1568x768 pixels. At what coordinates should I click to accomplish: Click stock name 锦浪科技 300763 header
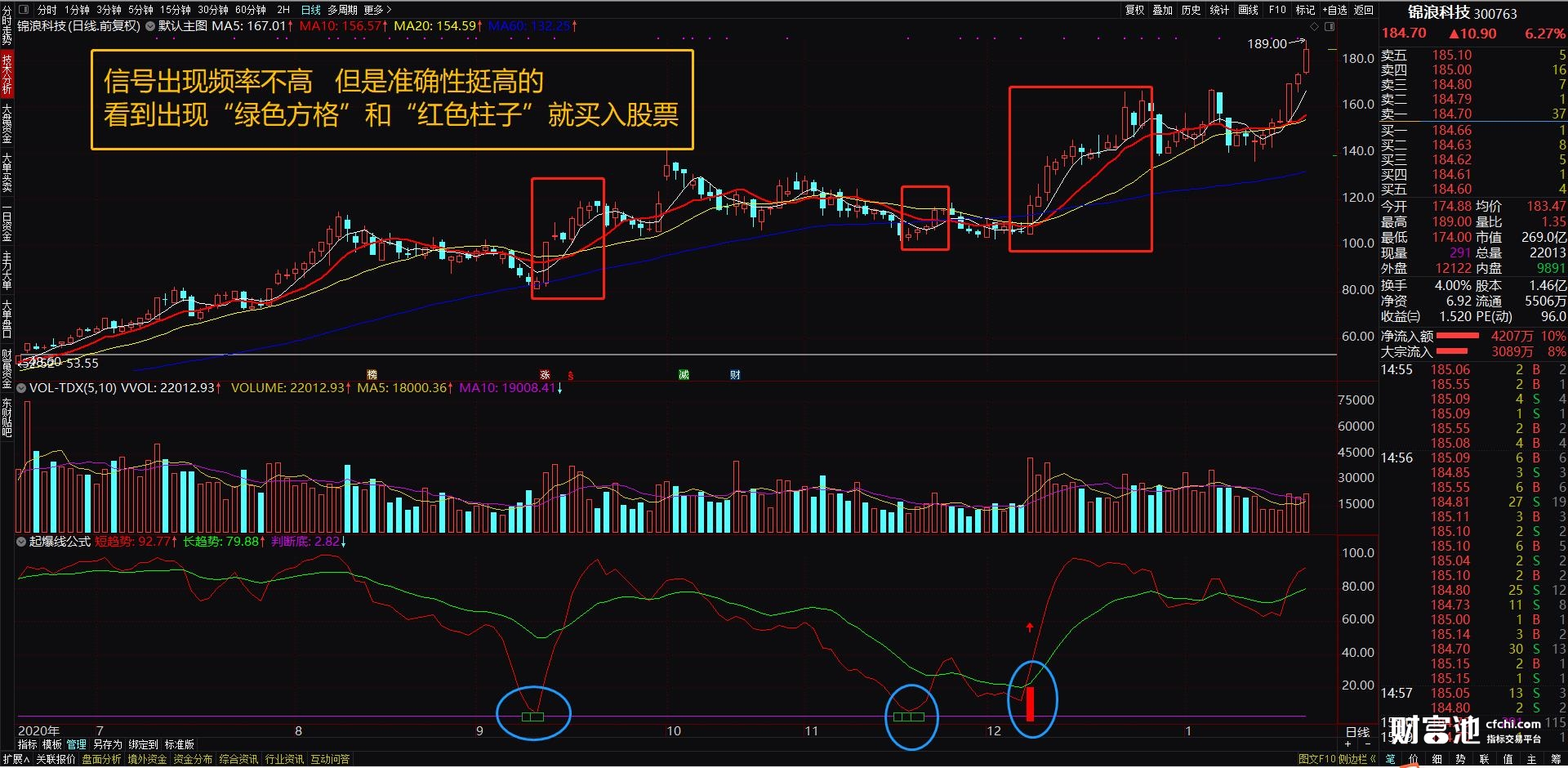[1463, 12]
